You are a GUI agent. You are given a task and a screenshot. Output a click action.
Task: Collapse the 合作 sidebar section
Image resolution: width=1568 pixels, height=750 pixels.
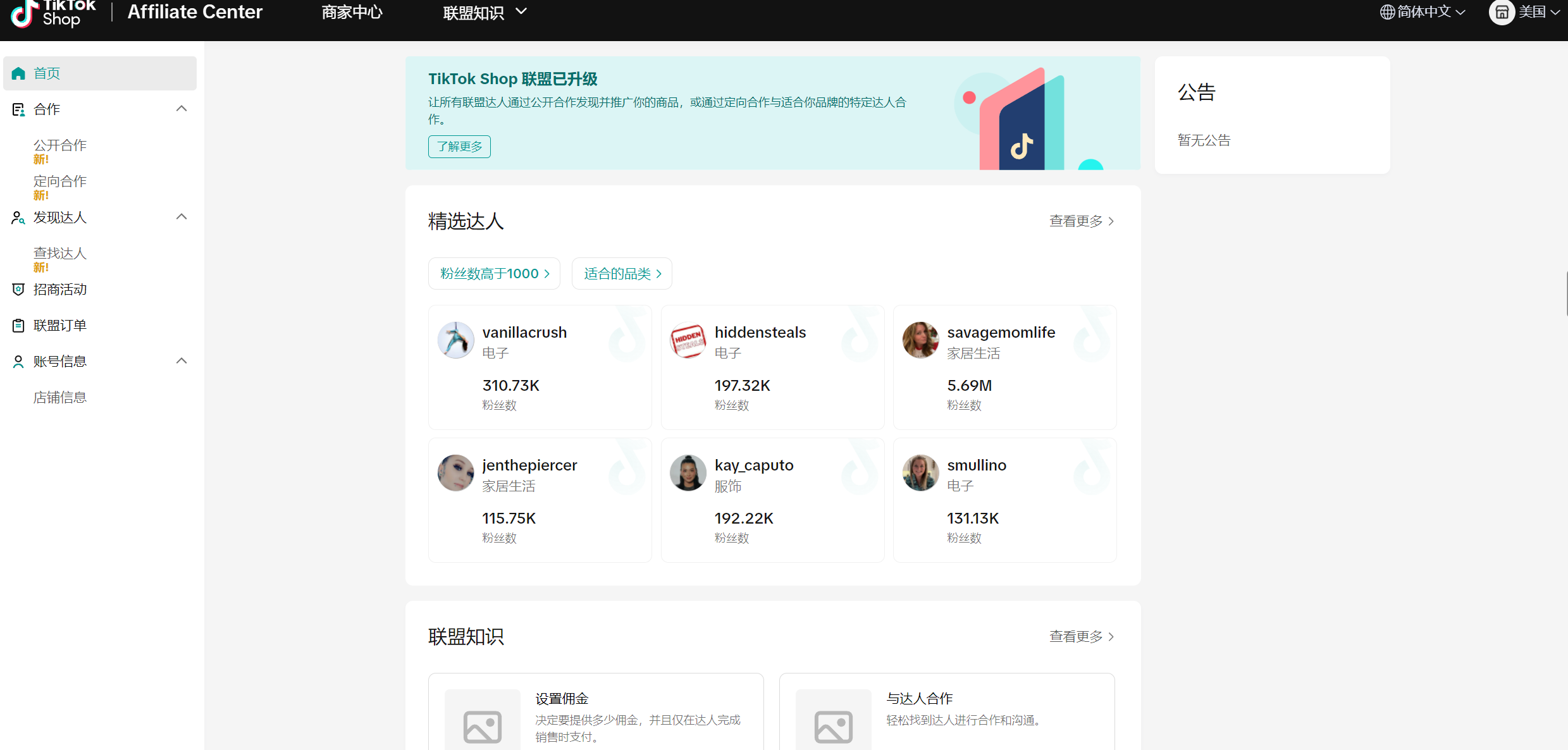182,109
